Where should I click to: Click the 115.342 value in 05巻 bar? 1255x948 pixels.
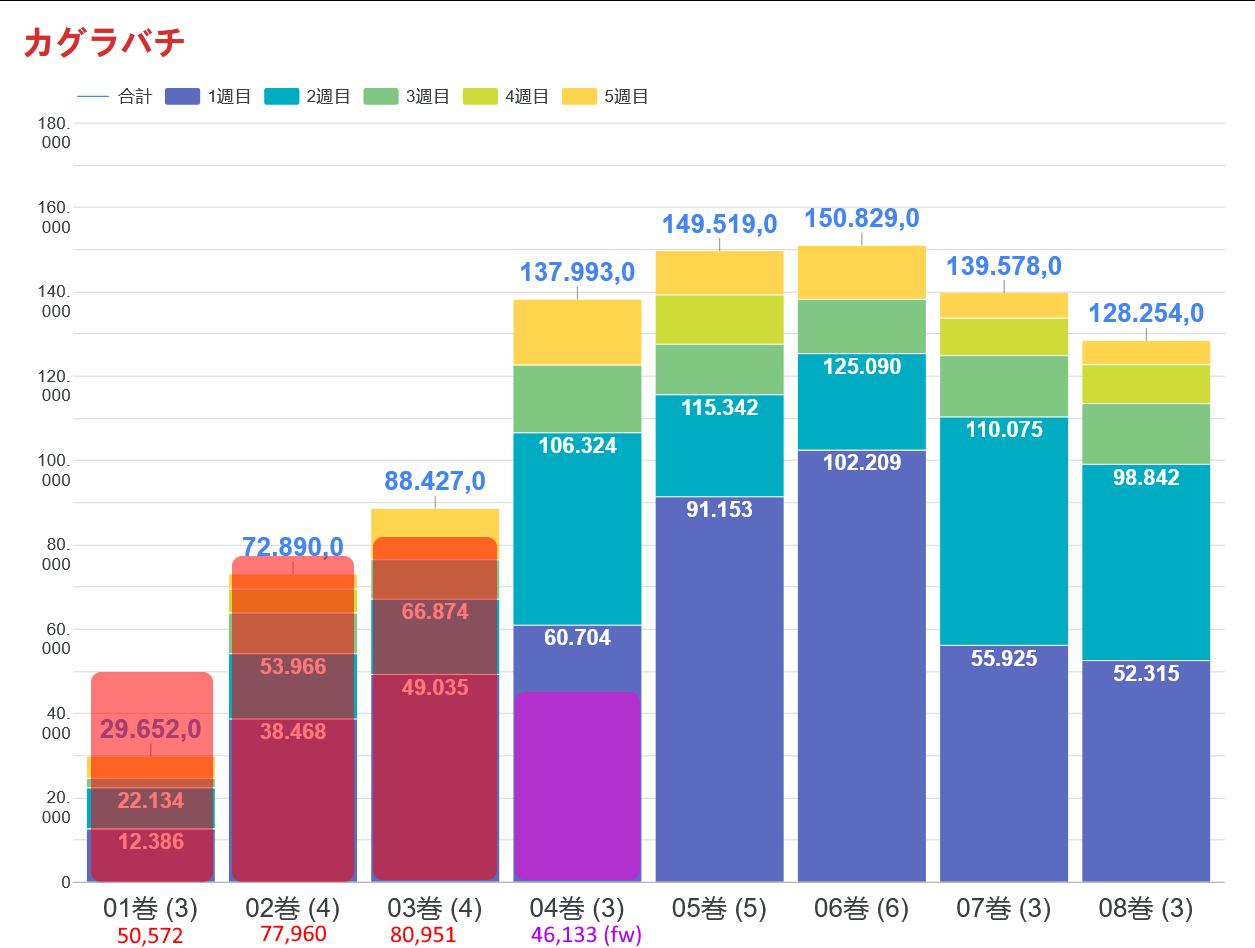pos(719,407)
